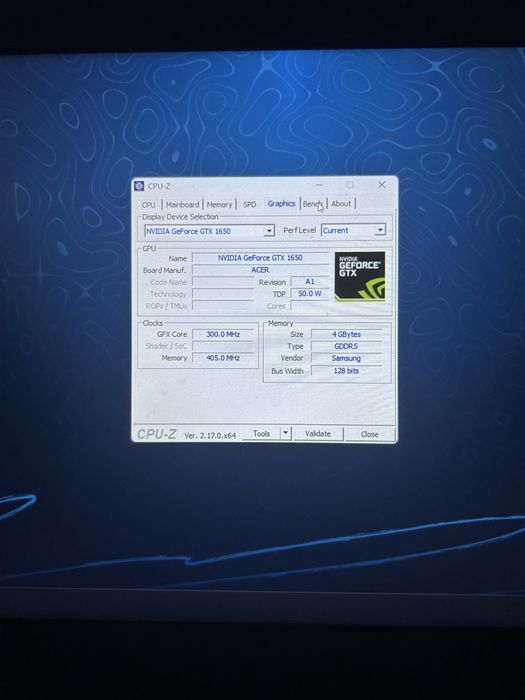
Task: Click the Memory clock 405.0 MHz value
Action: tap(223, 358)
